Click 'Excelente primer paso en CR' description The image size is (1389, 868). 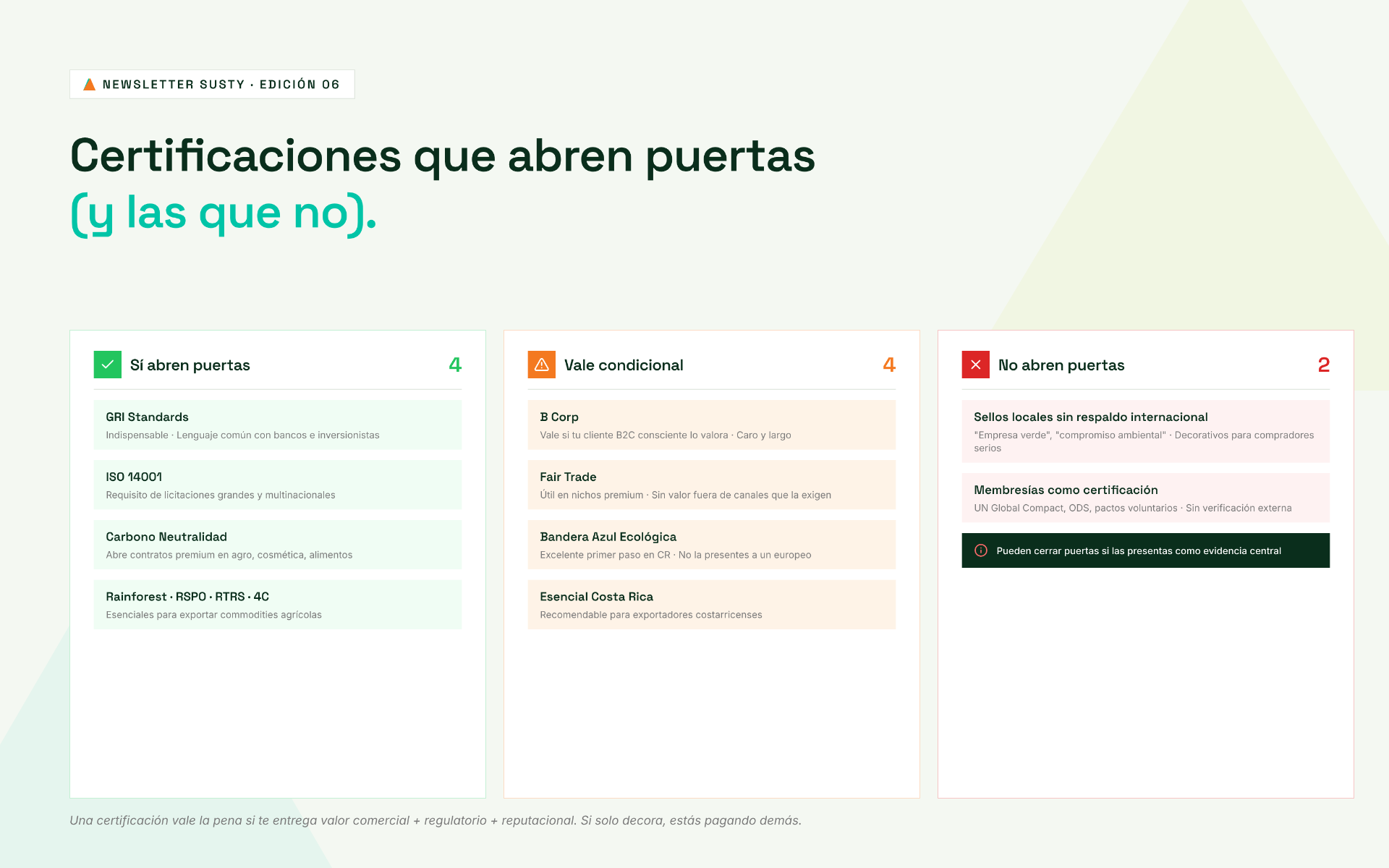click(676, 556)
